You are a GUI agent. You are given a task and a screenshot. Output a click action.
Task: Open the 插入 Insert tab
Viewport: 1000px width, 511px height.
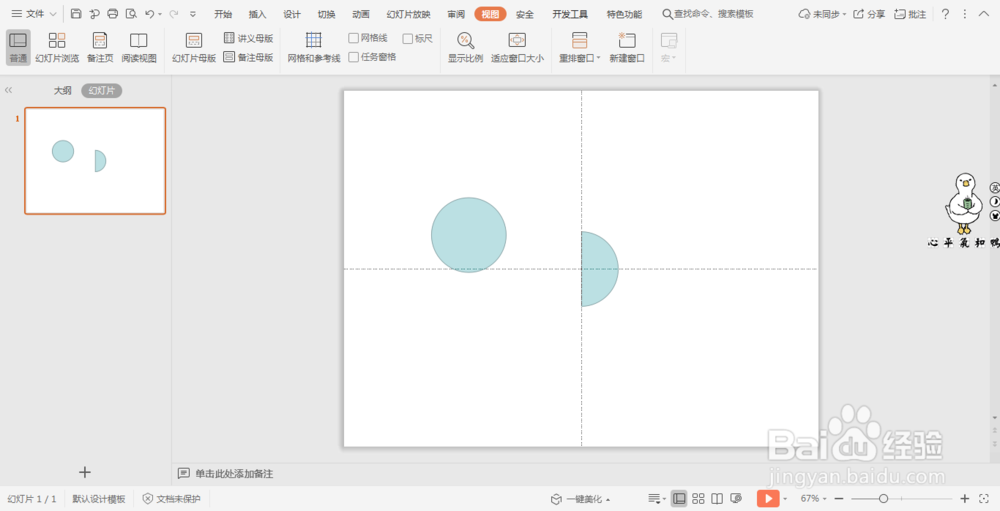pos(258,14)
